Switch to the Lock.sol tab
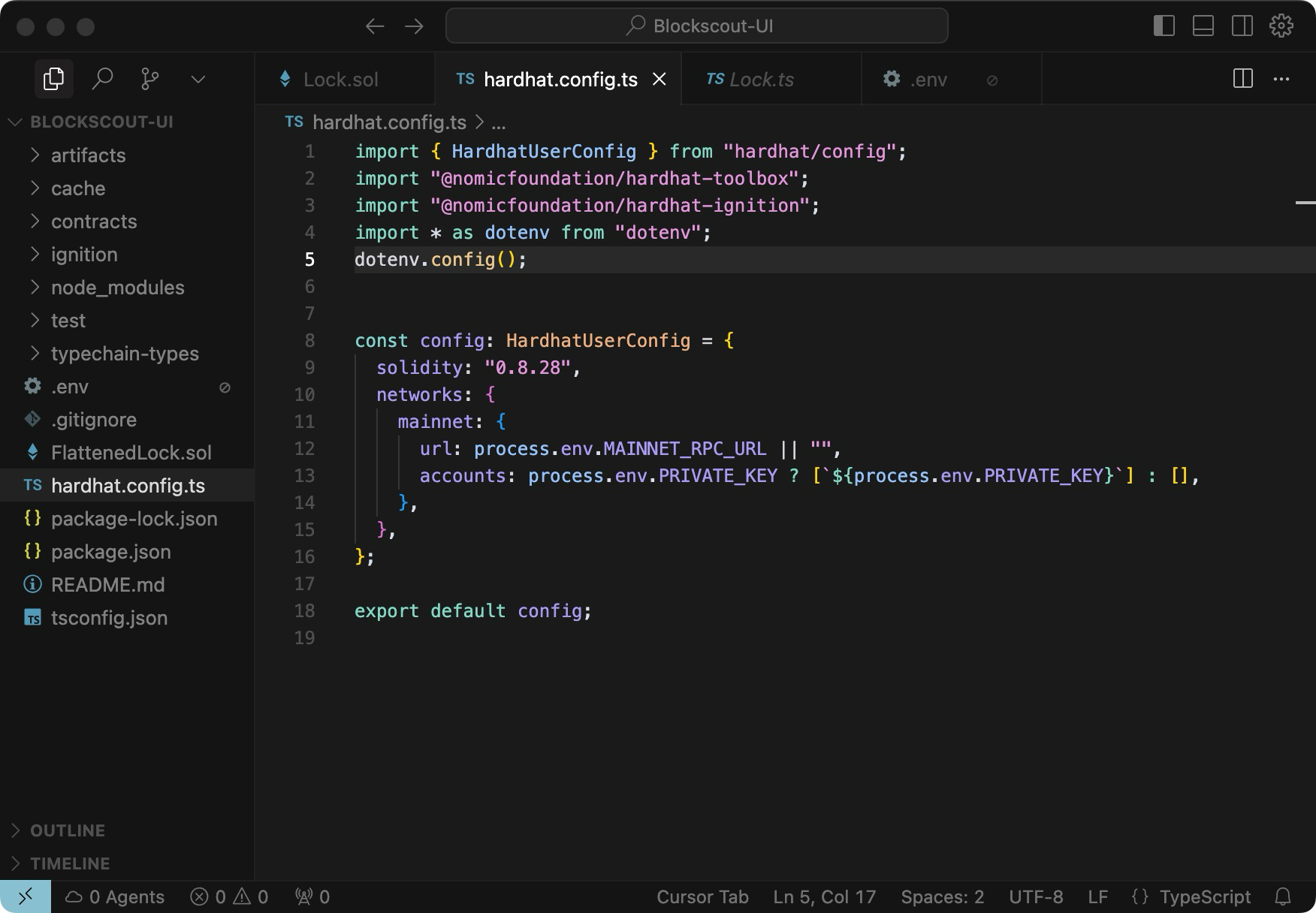Image resolution: width=1316 pixels, height=913 pixels. point(345,79)
